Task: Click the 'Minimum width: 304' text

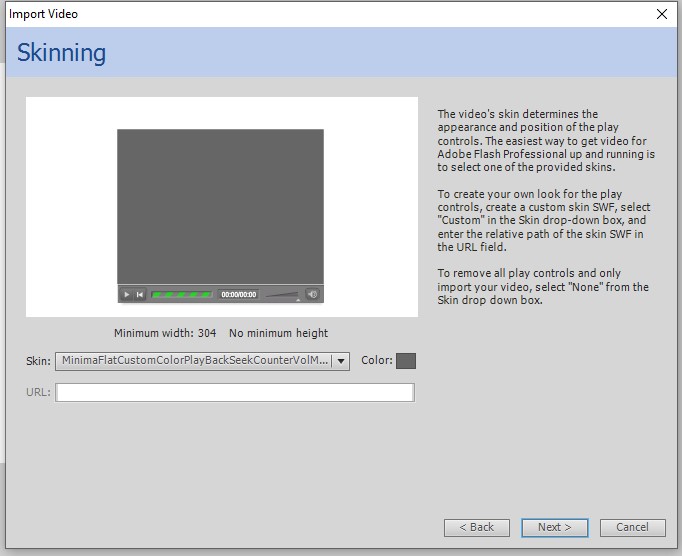Action: click(x=165, y=333)
